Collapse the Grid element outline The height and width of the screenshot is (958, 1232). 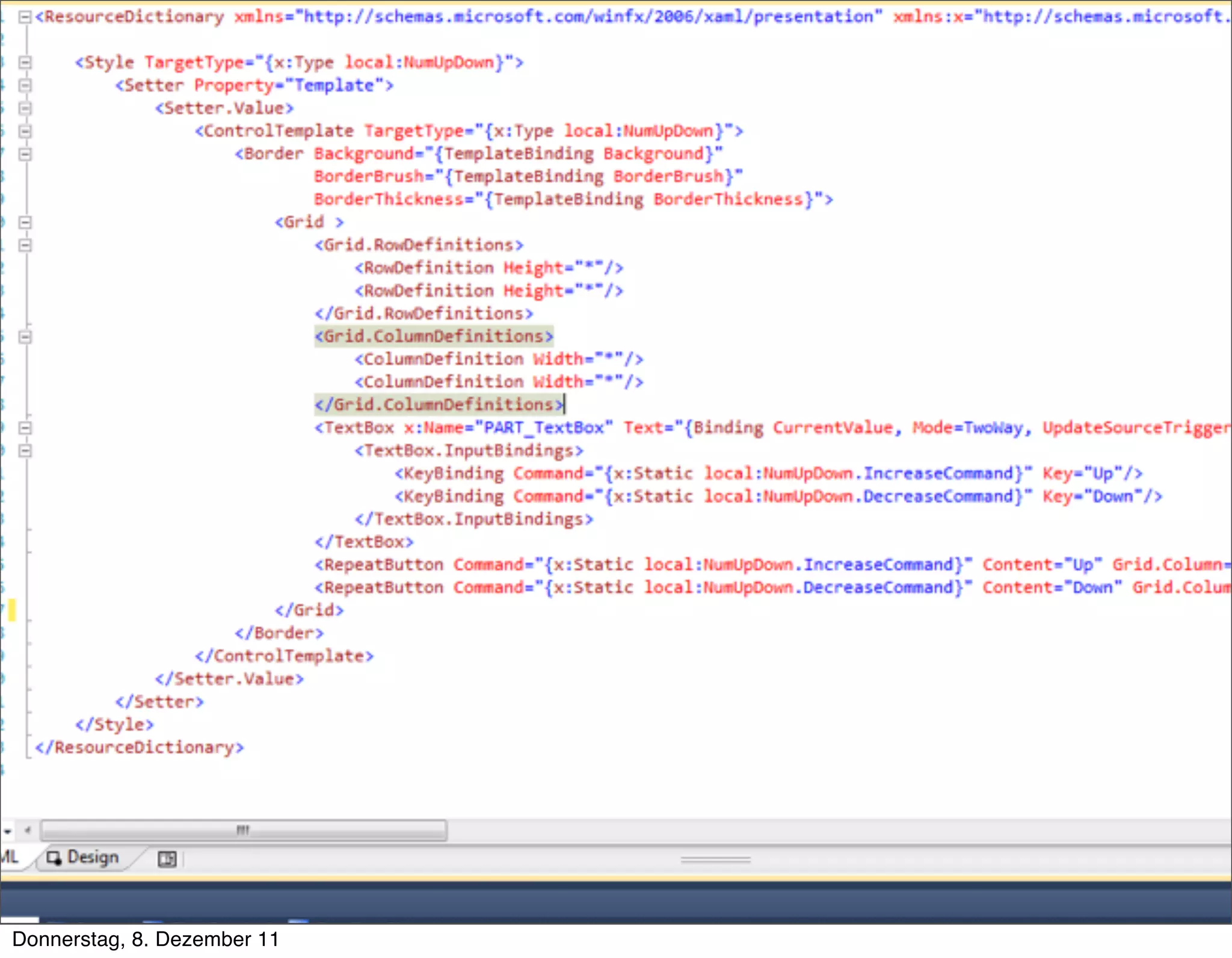(25, 223)
